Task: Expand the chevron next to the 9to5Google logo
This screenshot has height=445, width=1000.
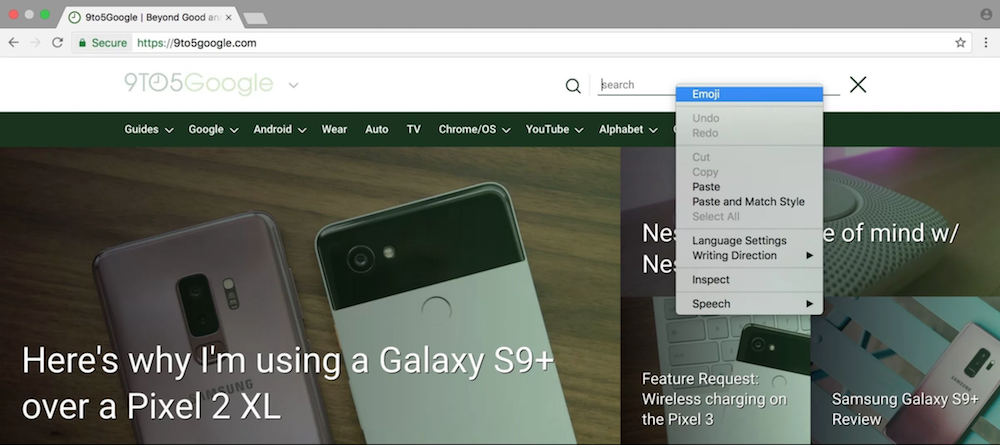Action: pos(293,85)
